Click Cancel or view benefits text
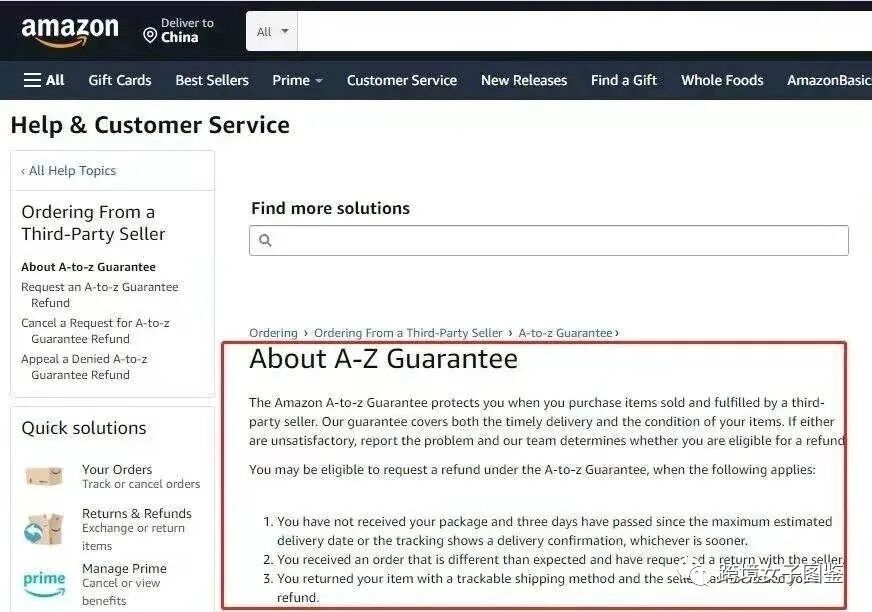The image size is (872, 612). pos(121,591)
